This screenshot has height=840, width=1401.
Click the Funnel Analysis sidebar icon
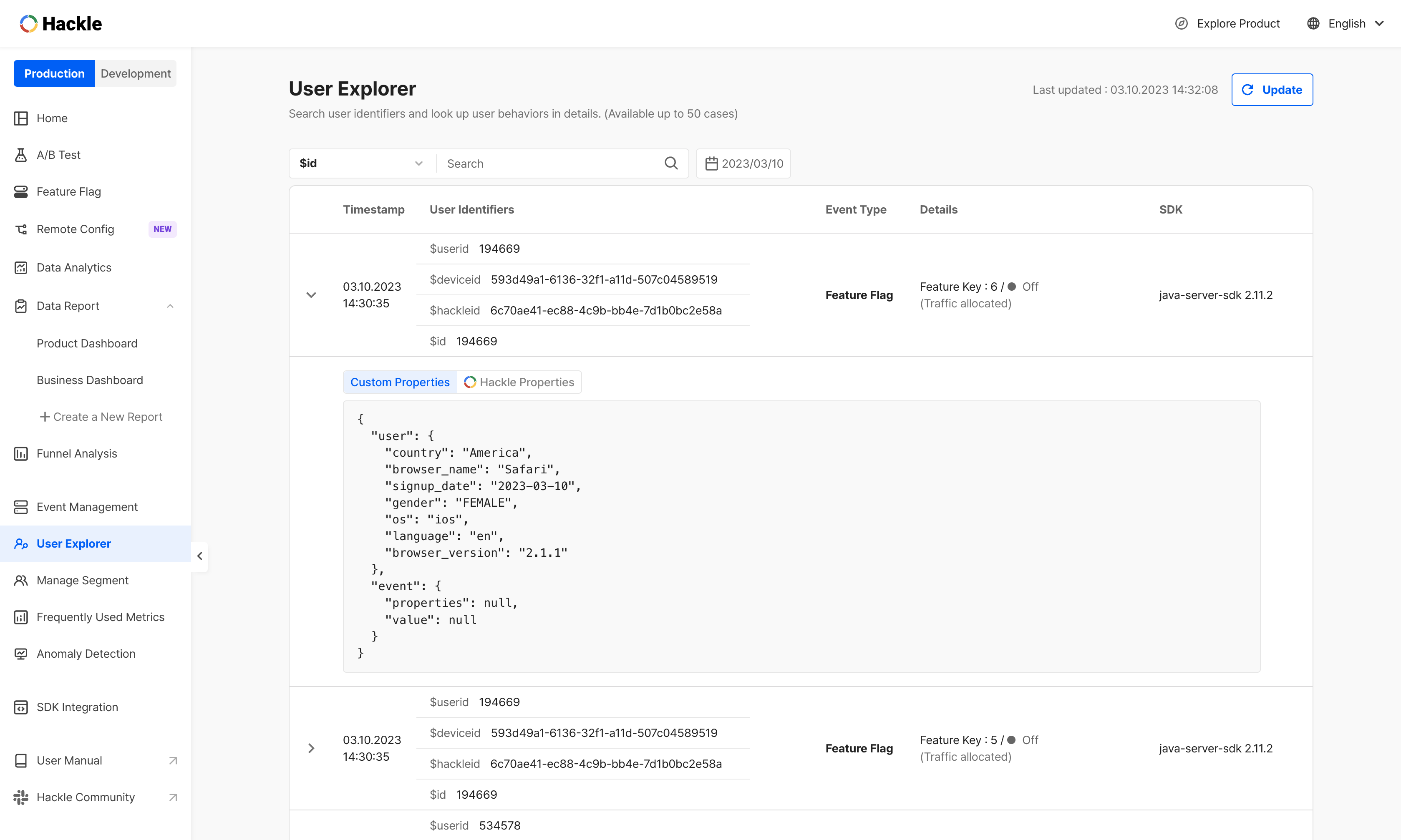[21, 453]
